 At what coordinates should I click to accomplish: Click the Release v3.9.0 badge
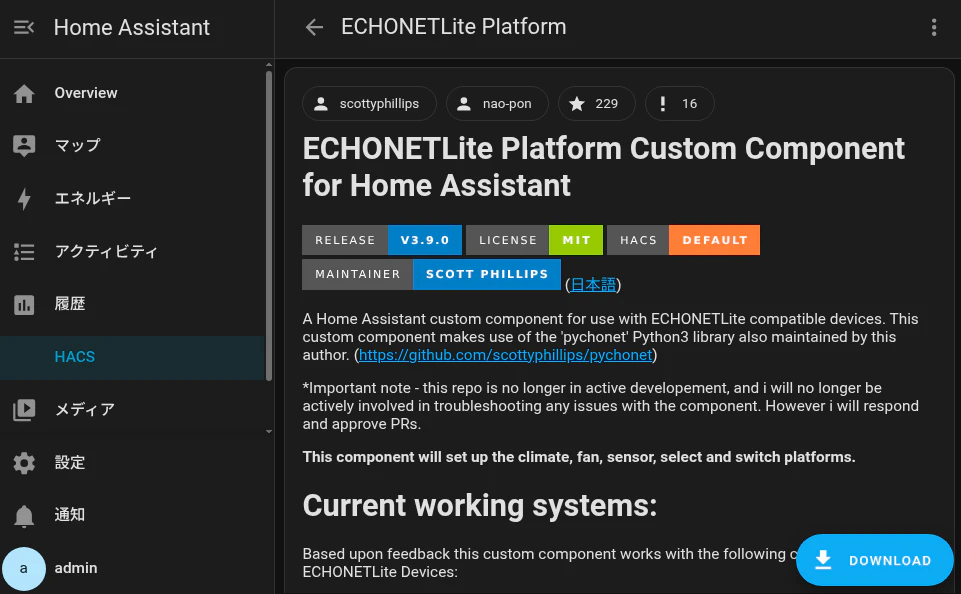tap(382, 240)
